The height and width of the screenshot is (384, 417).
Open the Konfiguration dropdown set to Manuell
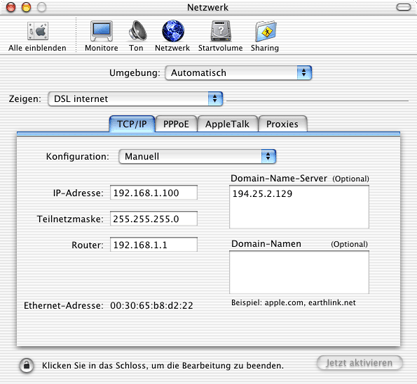coord(197,157)
